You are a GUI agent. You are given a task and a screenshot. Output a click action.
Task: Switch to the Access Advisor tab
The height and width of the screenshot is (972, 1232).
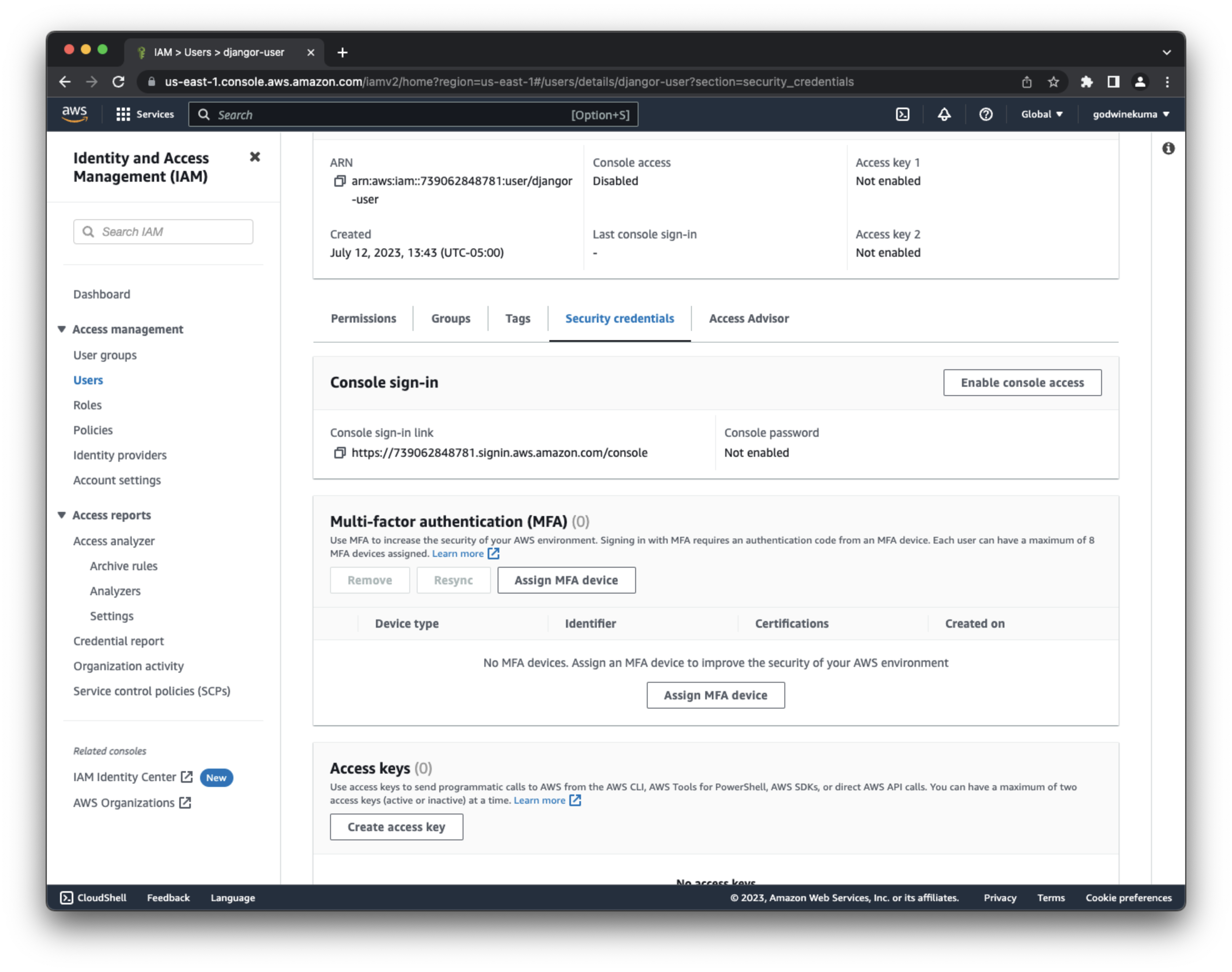click(x=748, y=319)
